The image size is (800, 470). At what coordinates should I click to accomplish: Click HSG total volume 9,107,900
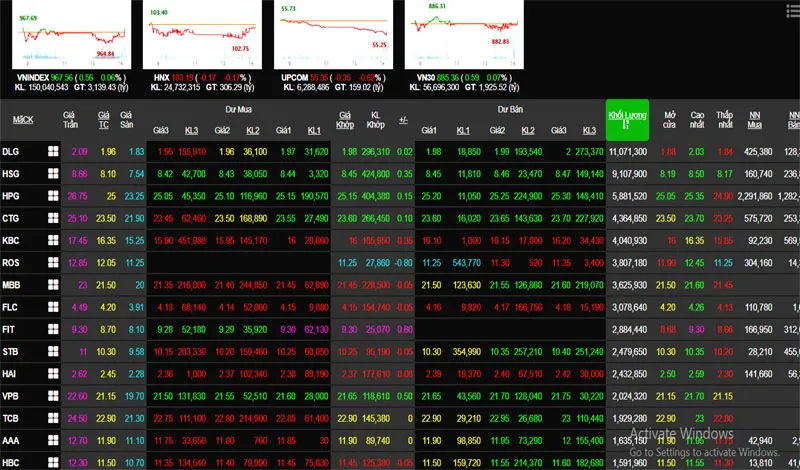630,174
